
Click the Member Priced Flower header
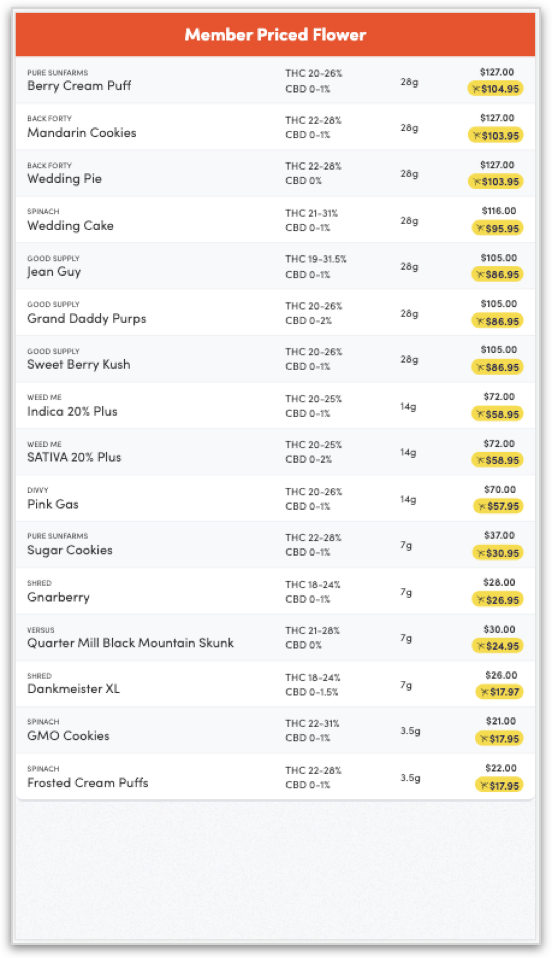(x=275, y=35)
